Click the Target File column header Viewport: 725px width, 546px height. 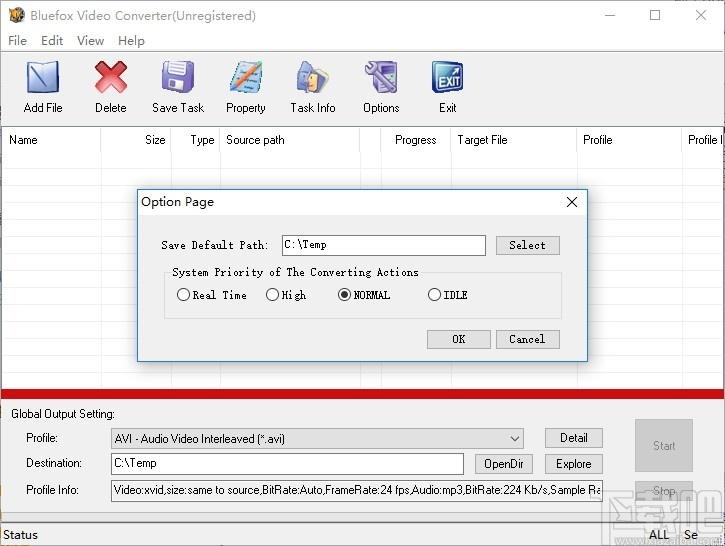(x=514, y=140)
